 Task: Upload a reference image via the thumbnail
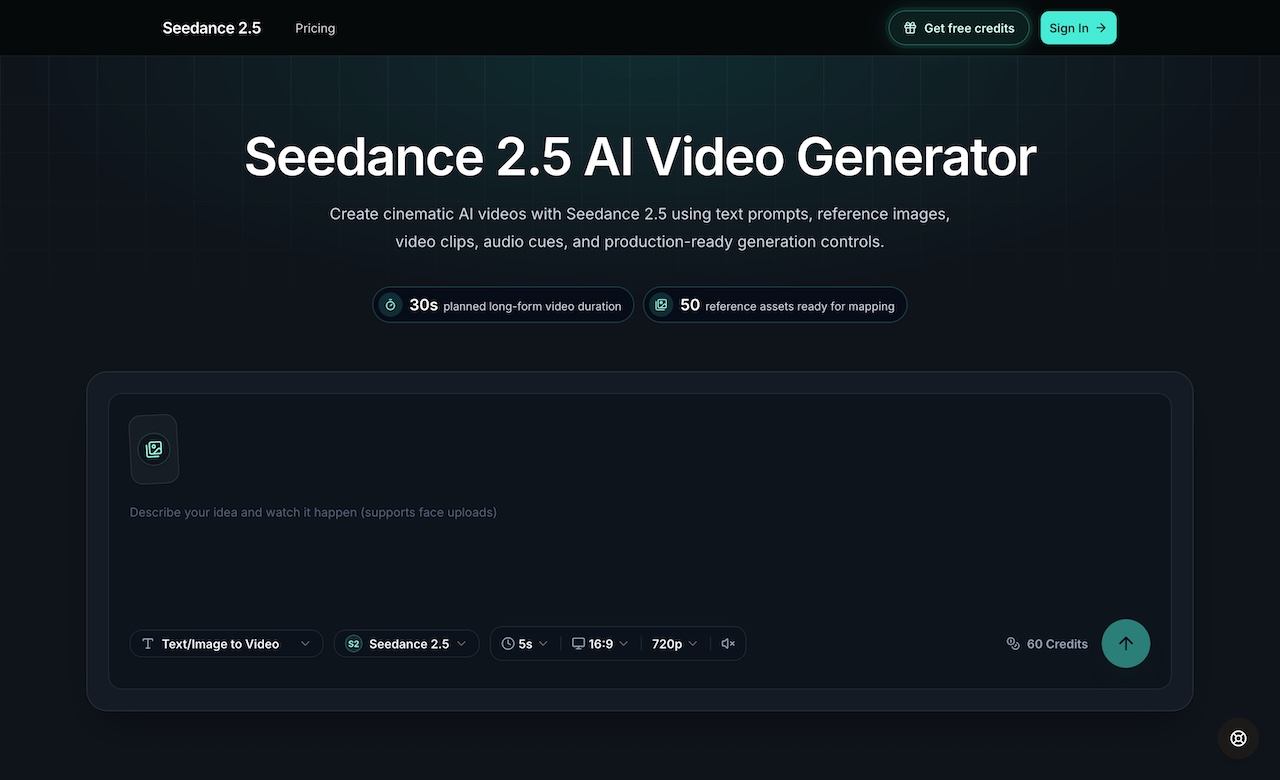[x=154, y=449]
